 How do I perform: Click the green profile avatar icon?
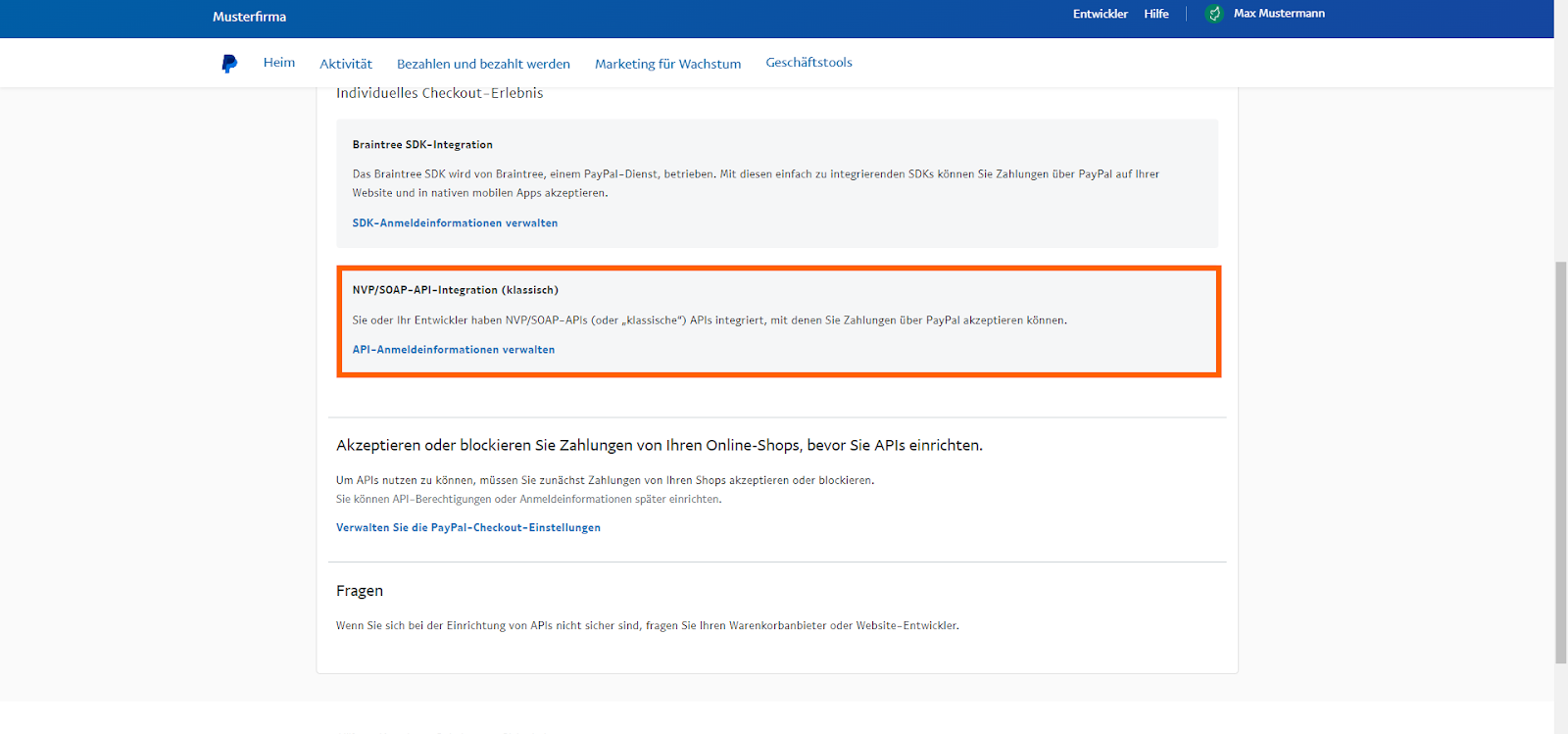pyautogui.click(x=1214, y=14)
